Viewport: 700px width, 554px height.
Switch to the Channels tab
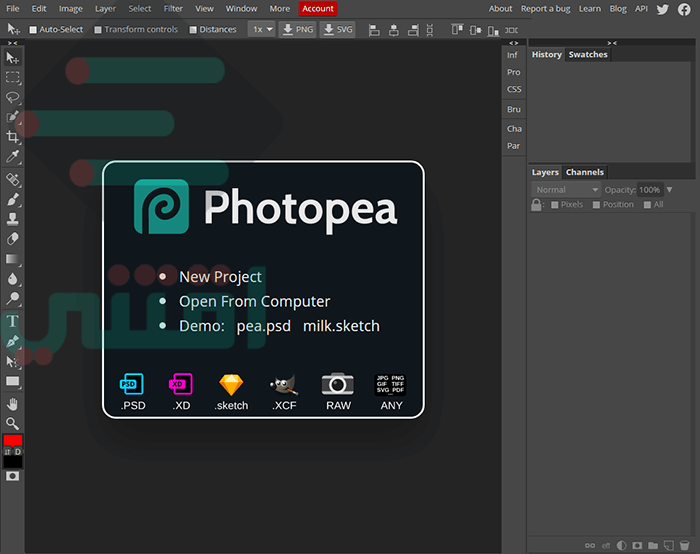(x=584, y=172)
